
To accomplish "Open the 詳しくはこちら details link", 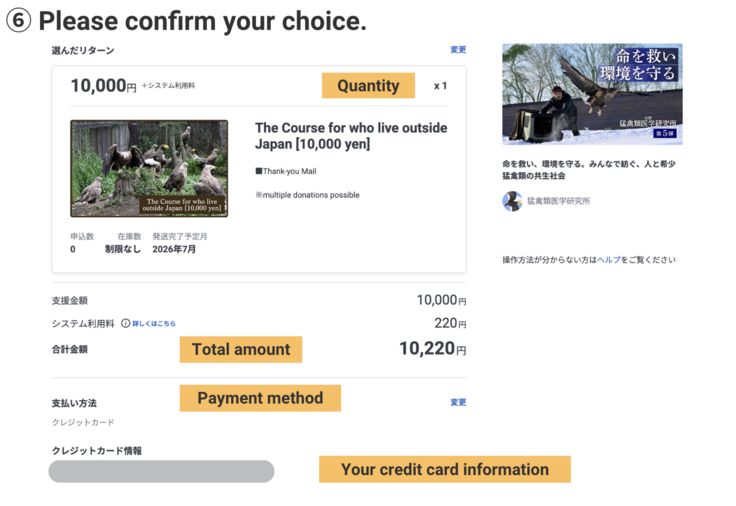I will click(154, 324).
